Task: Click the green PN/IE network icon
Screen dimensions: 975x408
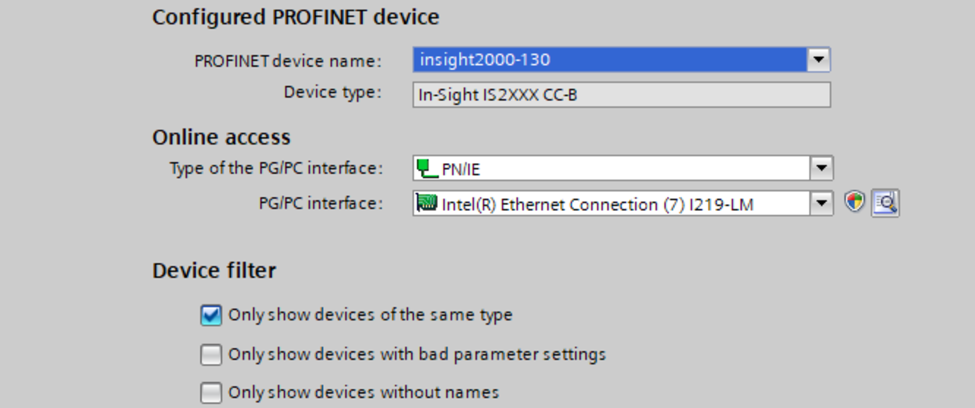Action: point(427,169)
